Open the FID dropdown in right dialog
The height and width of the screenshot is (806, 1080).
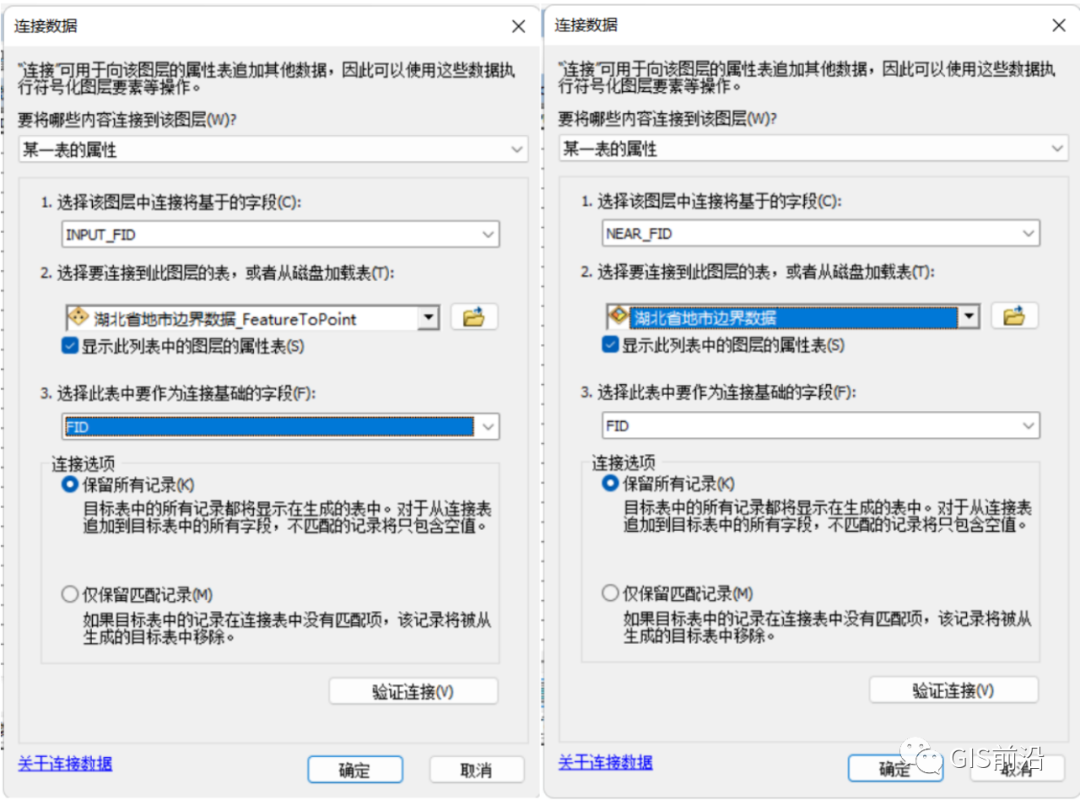(1028, 425)
